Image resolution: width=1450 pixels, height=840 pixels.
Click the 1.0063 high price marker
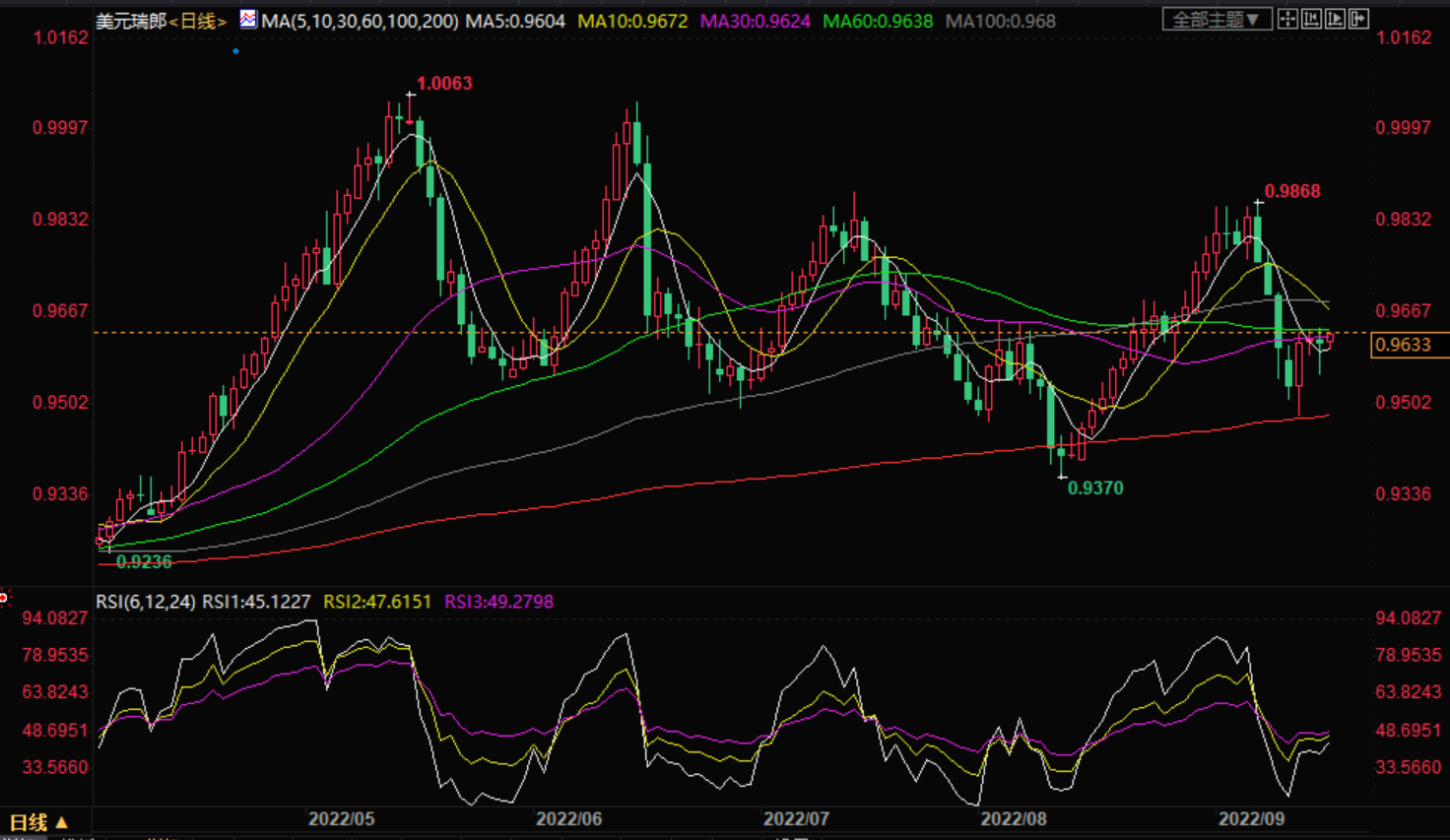point(443,84)
